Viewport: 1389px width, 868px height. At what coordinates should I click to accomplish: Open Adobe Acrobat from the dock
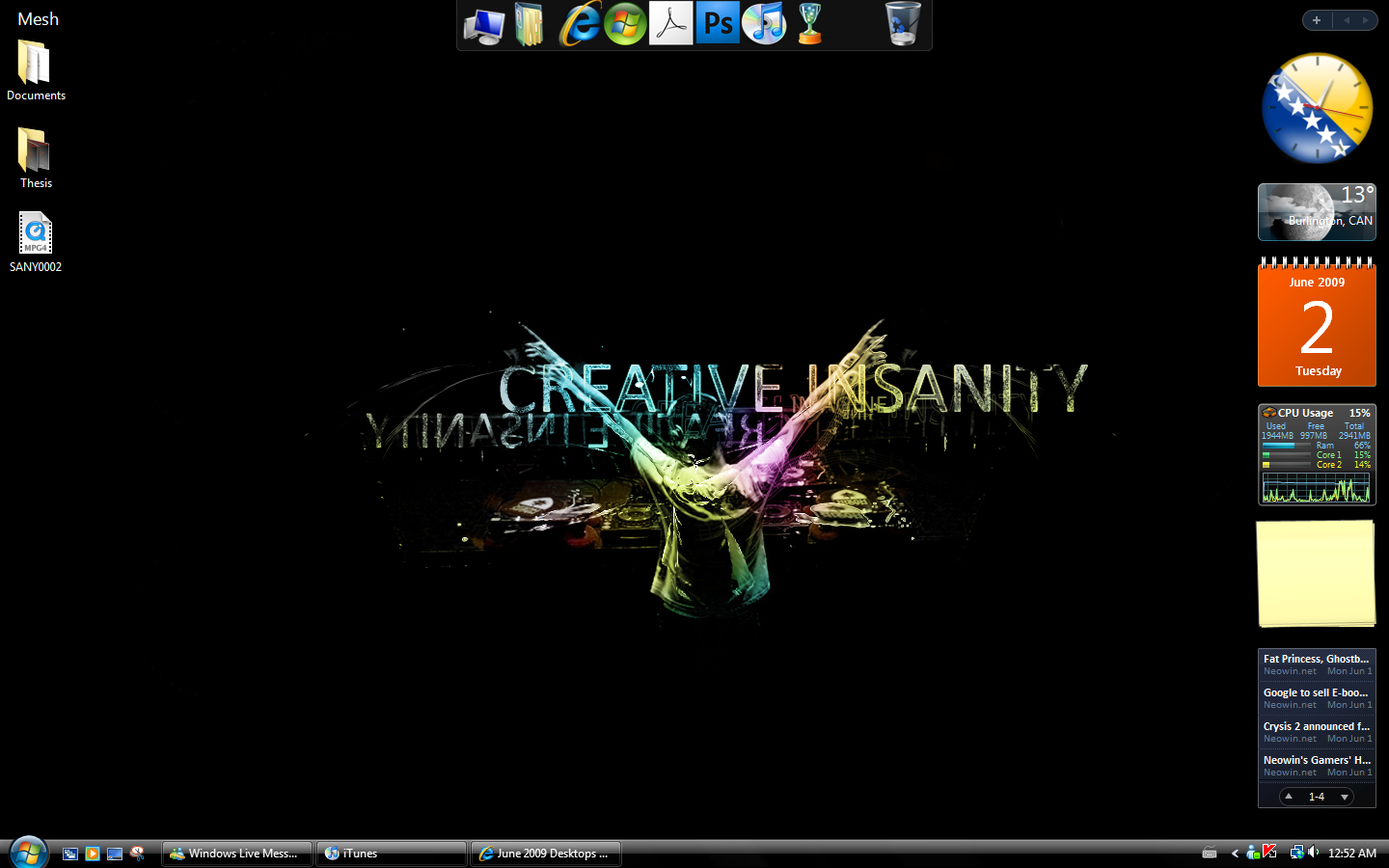point(671,23)
